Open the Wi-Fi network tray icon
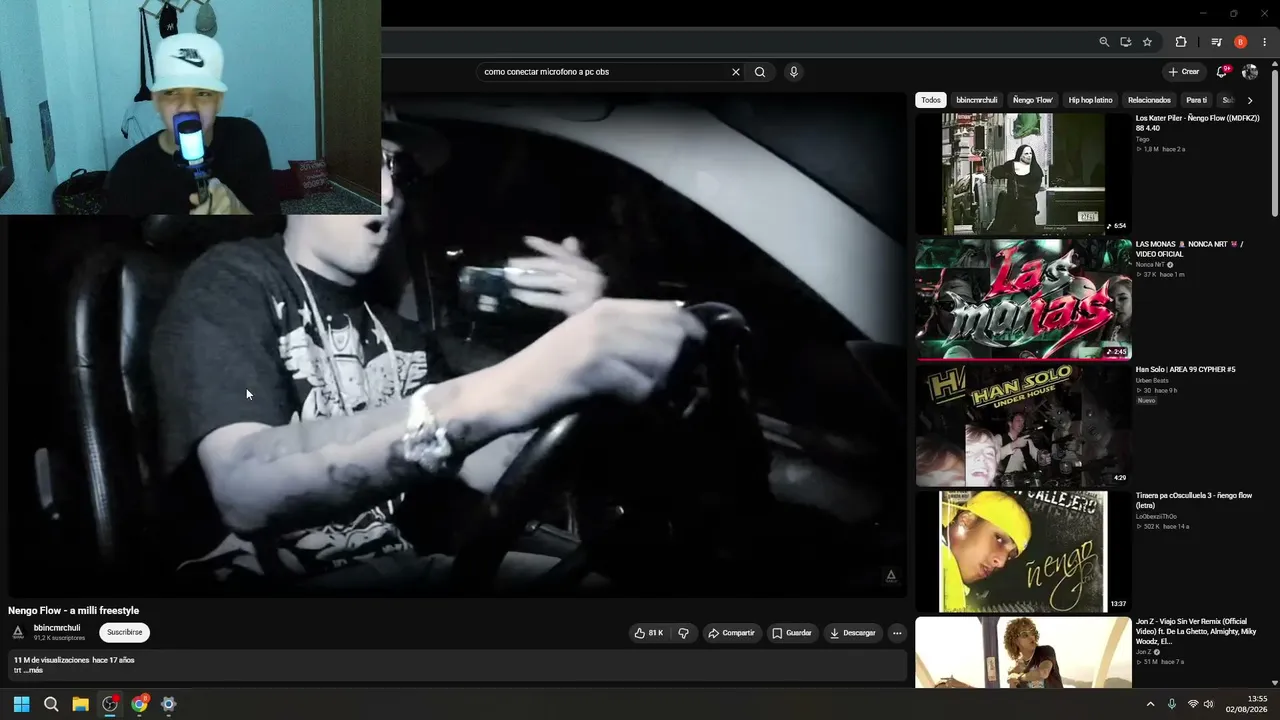Viewport: 1280px width, 720px height. [1193, 704]
